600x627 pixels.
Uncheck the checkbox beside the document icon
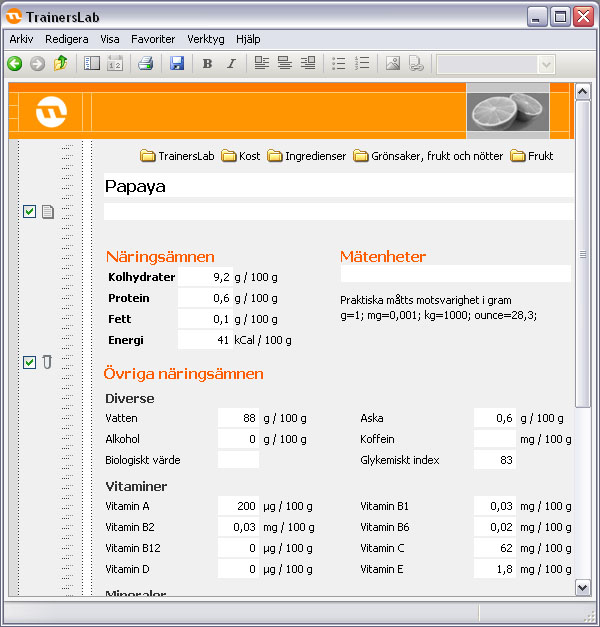point(29,211)
